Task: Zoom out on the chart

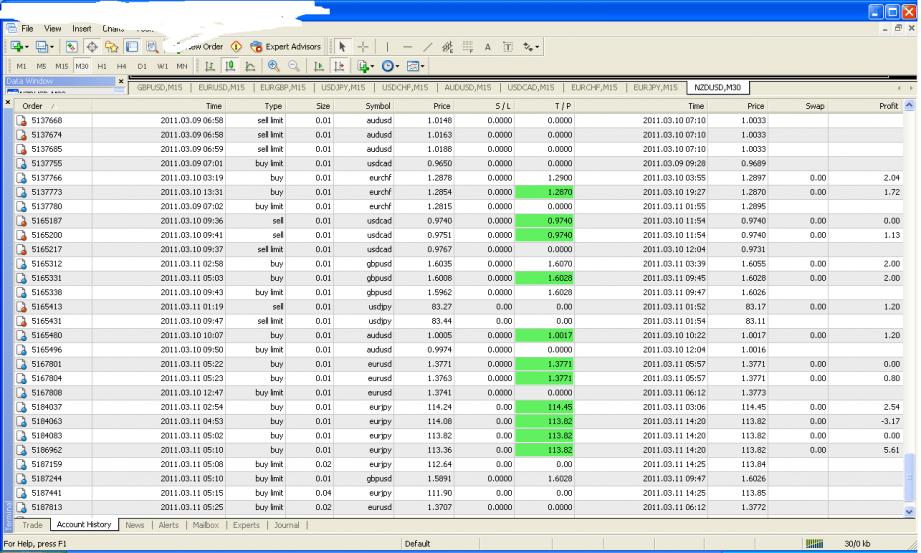Action: 294,66
